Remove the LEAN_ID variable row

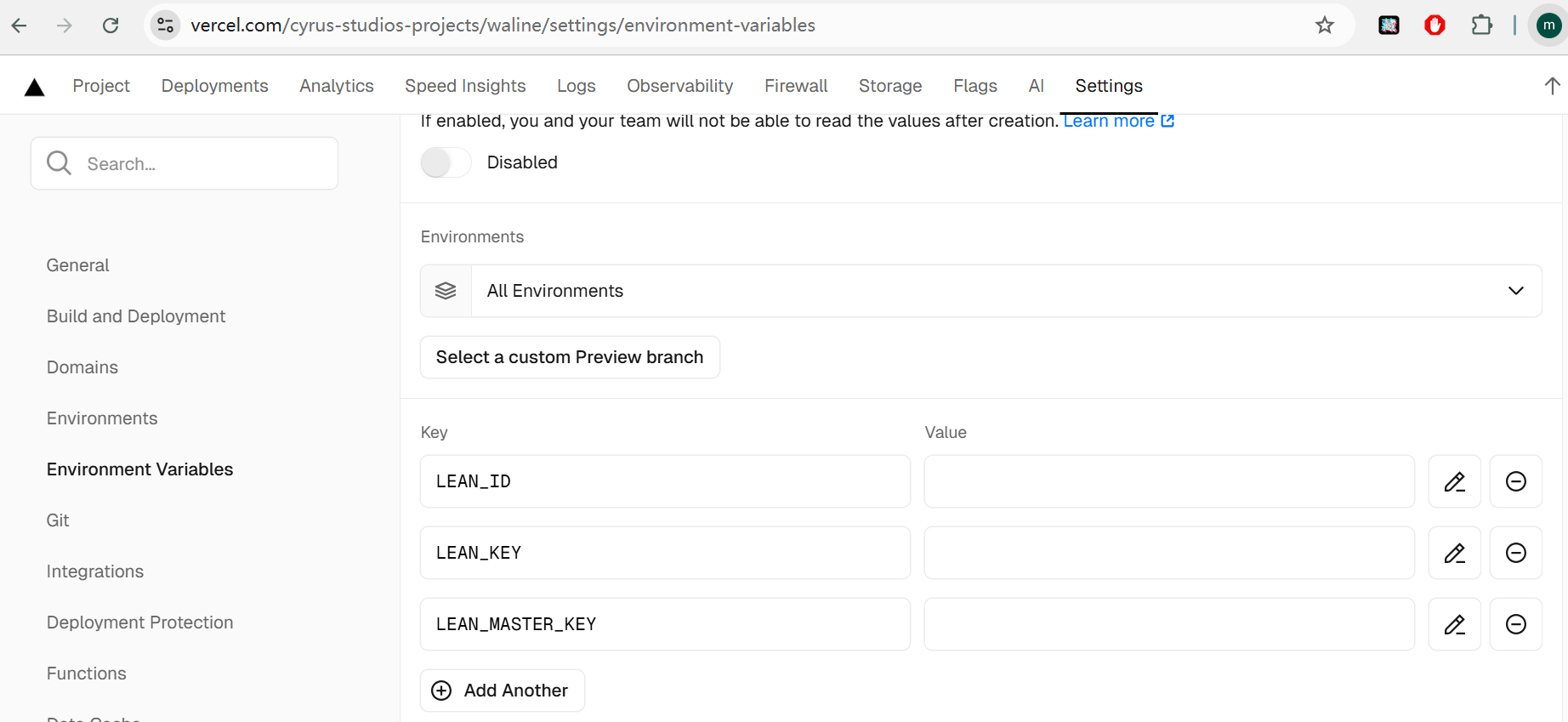click(x=1515, y=481)
